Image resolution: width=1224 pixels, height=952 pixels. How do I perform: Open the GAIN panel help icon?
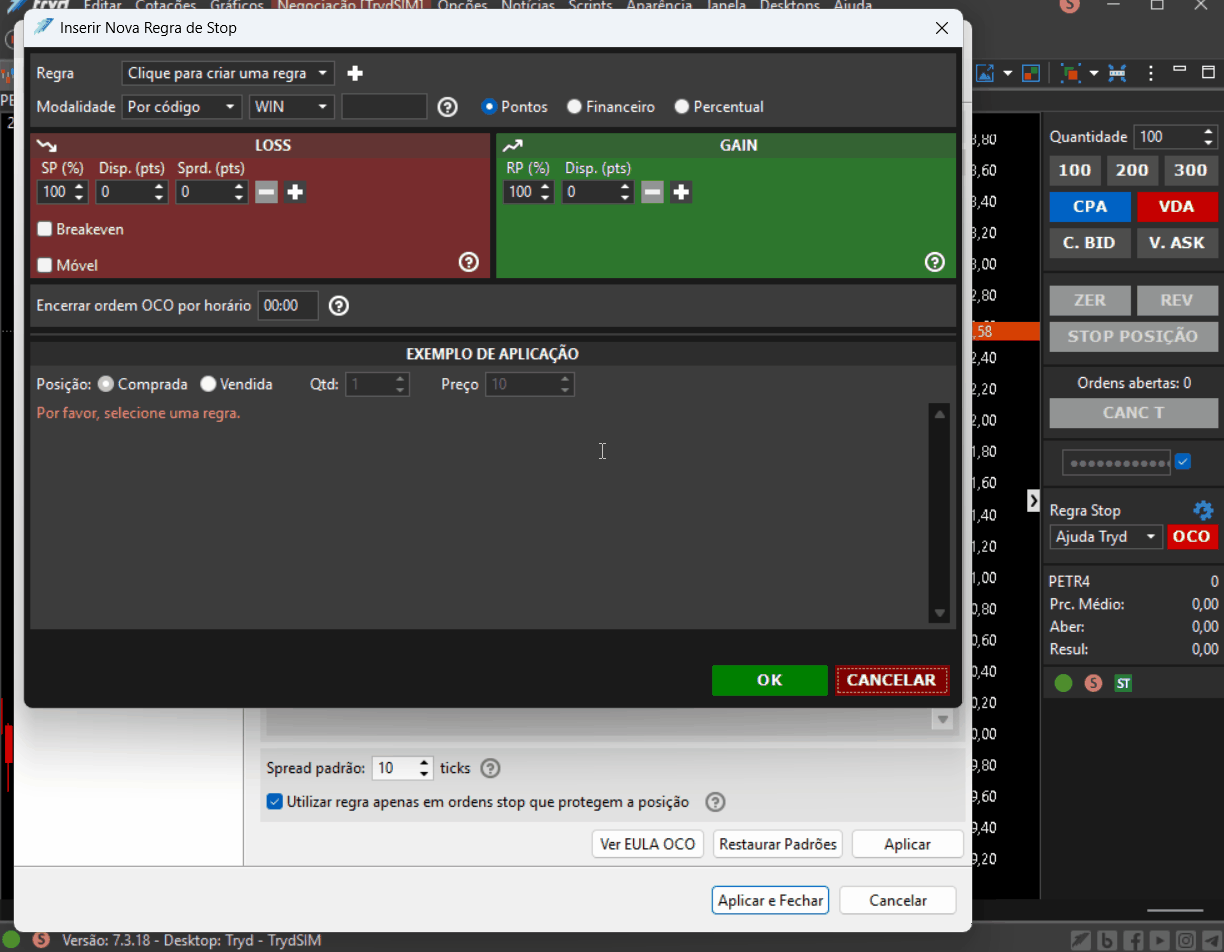coord(934,262)
